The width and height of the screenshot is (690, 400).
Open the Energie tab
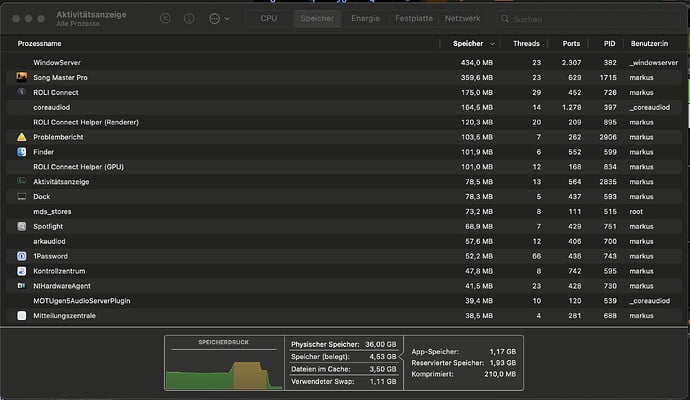[364, 18]
